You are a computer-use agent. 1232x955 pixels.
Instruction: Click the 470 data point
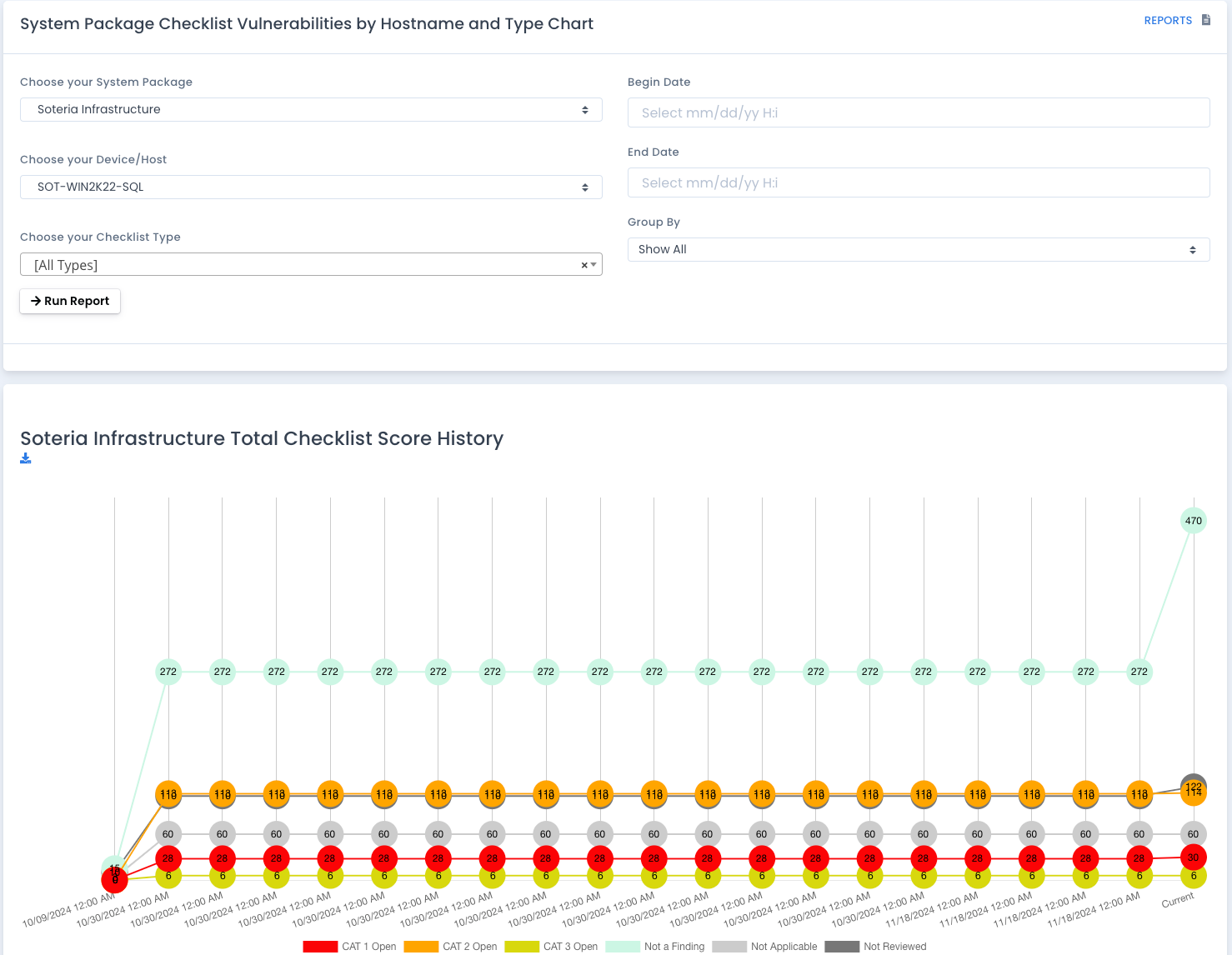(1194, 521)
